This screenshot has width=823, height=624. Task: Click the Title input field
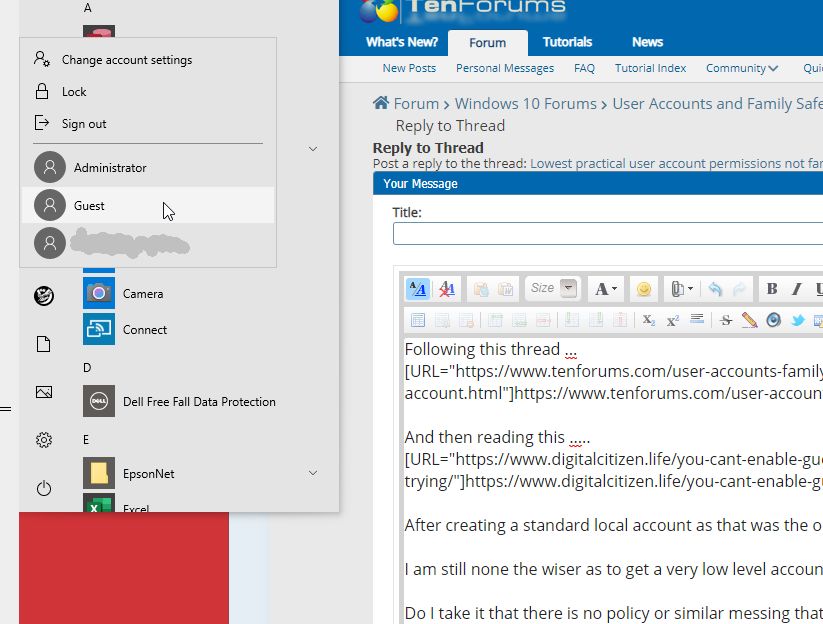pyautogui.click(x=608, y=234)
